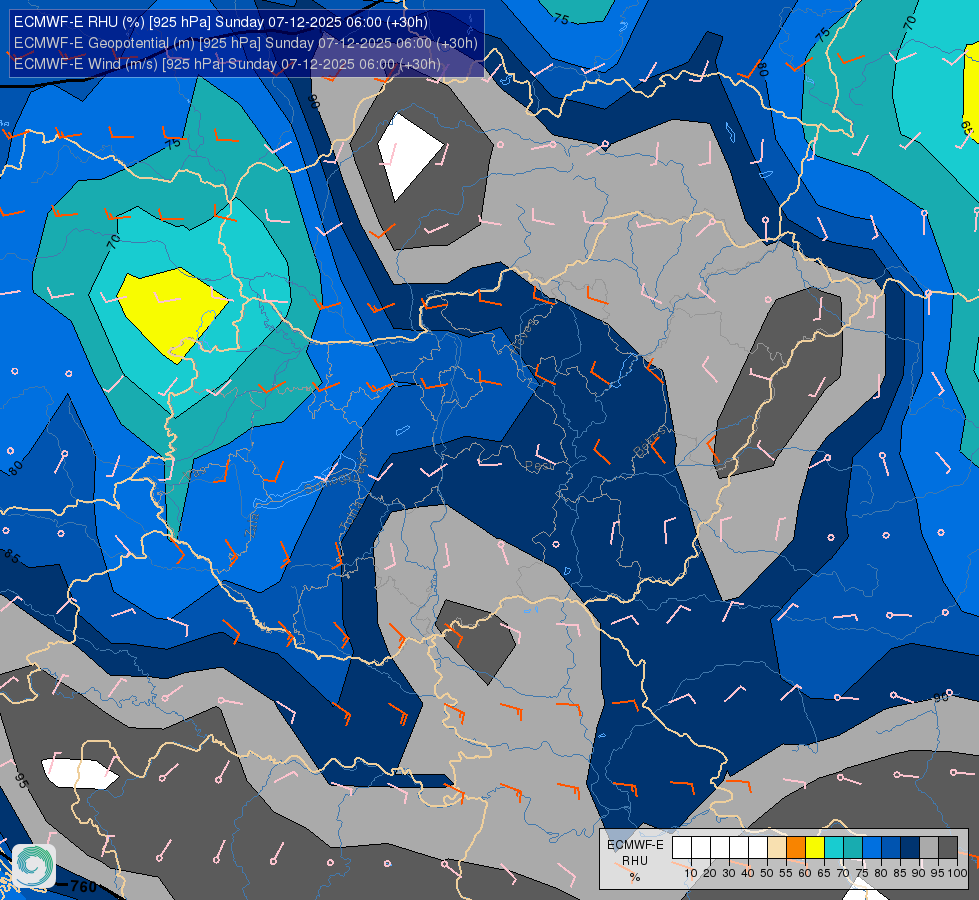Click the legend tick label 55
The width and height of the screenshot is (979, 900).
(786, 873)
